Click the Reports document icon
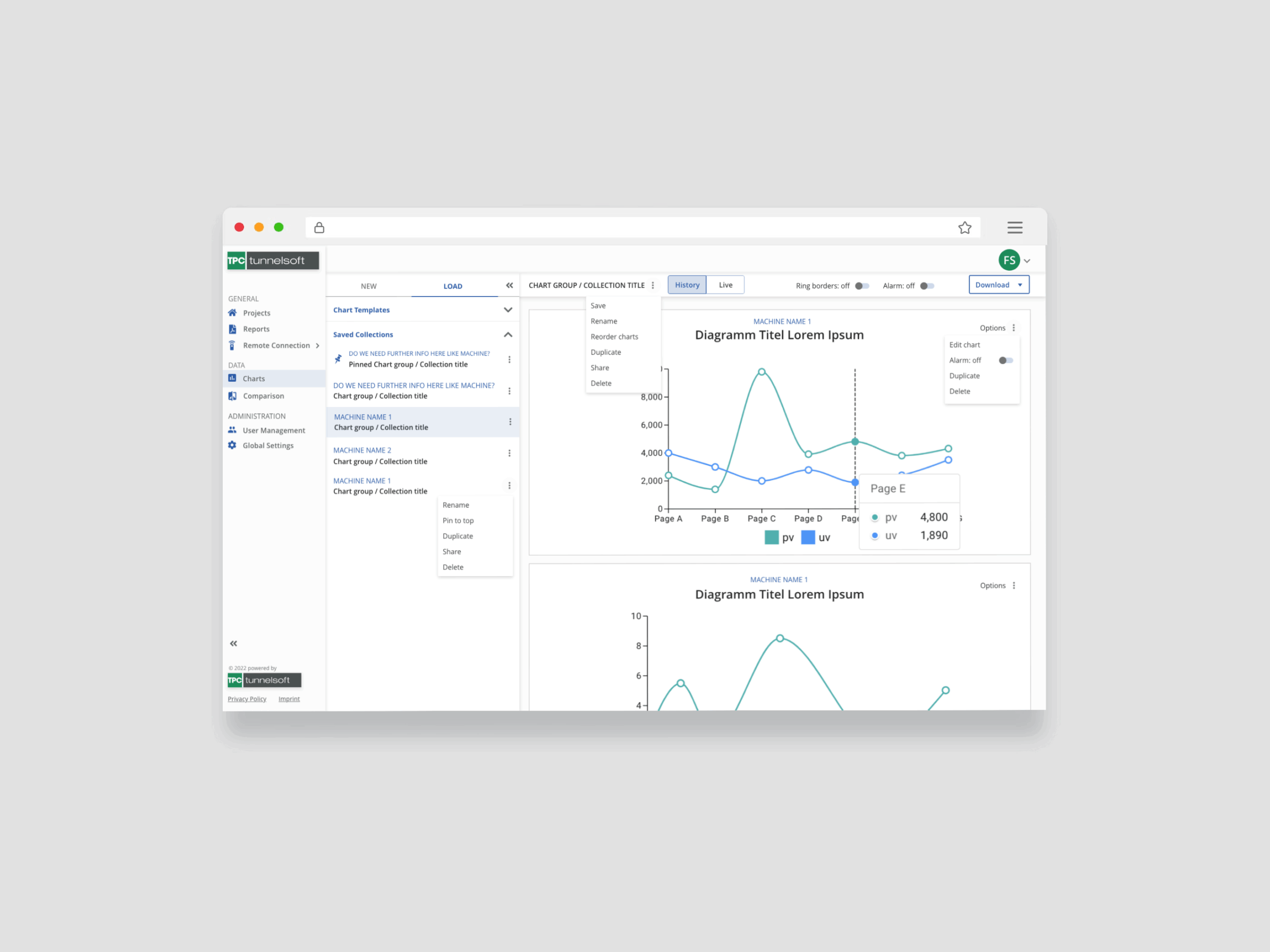The height and width of the screenshot is (952, 1270). click(232, 329)
